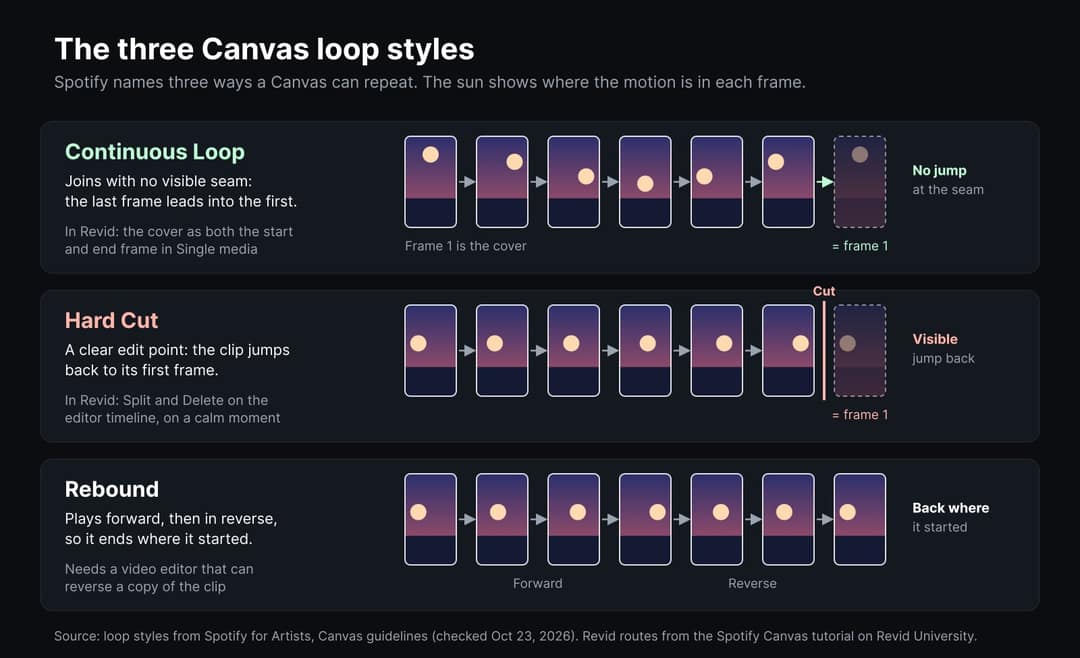The image size is (1080, 658).
Task: Click the 'Rebound' heading
Action: click(112, 489)
